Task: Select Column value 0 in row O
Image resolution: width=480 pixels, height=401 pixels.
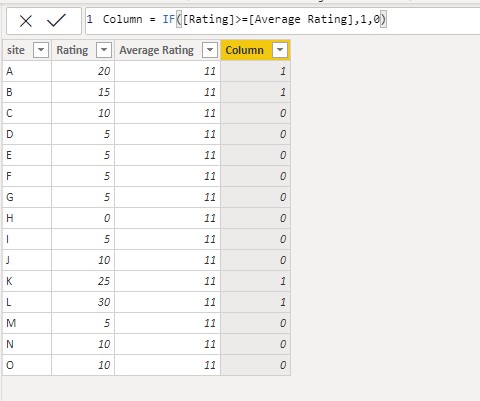Action: pyautogui.click(x=255, y=365)
